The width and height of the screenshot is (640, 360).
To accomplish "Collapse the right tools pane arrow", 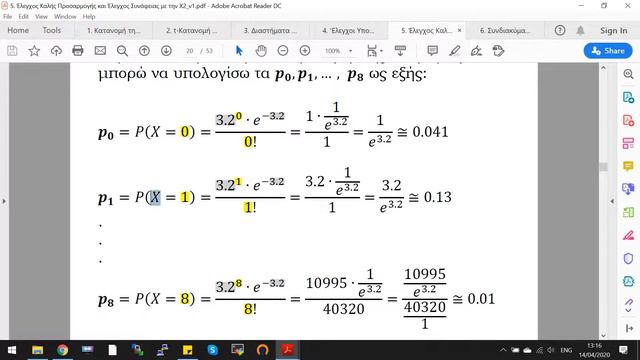I will click(612, 201).
